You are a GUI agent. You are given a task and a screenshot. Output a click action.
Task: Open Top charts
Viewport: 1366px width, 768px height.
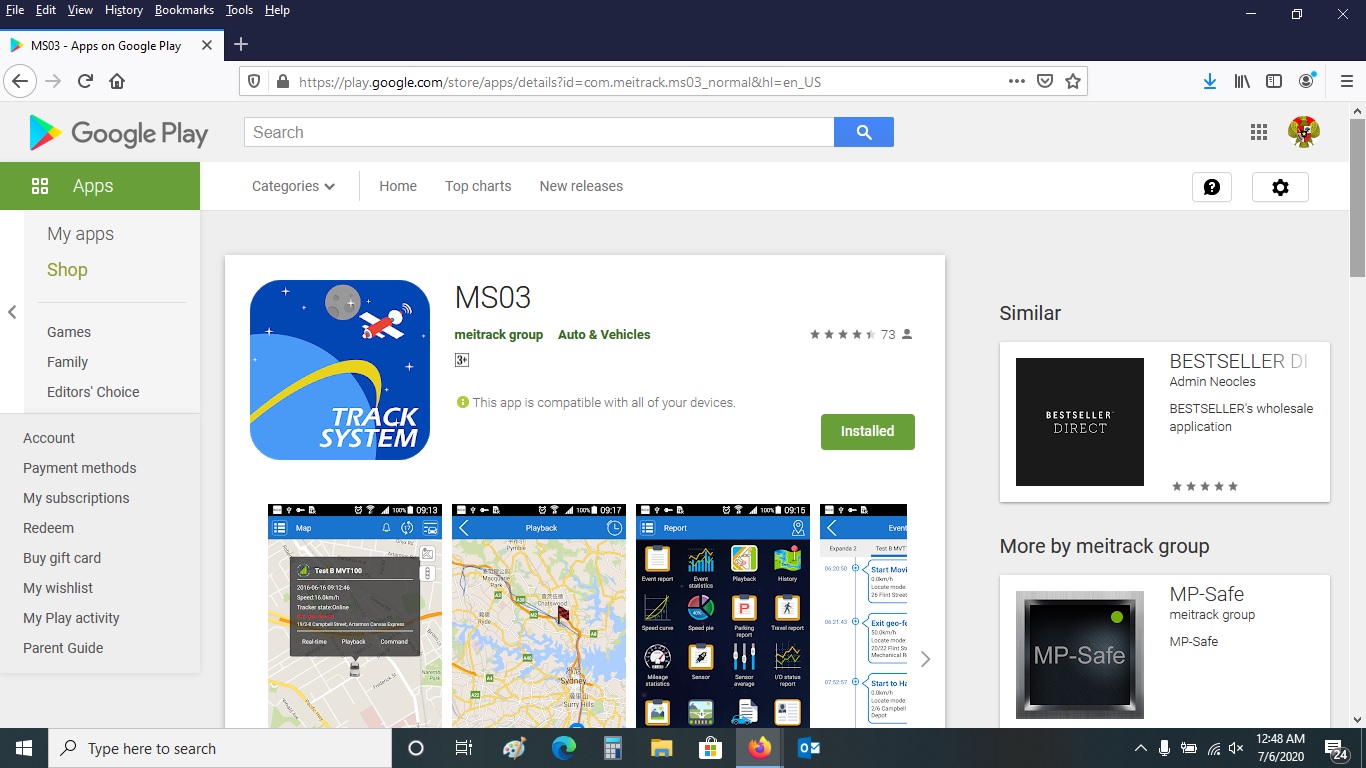[478, 186]
